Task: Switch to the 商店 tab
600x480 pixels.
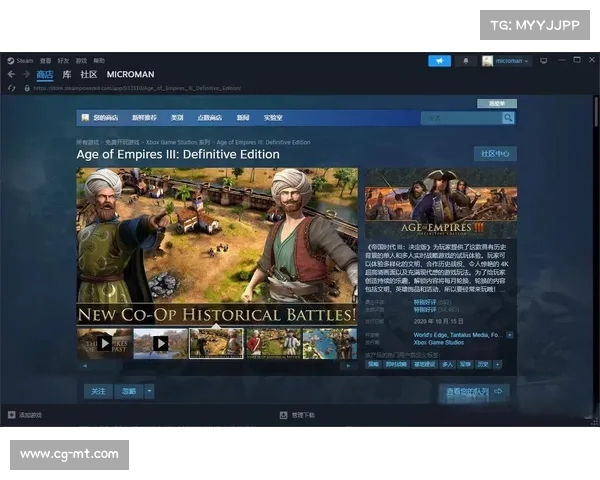Action: [45, 74]
